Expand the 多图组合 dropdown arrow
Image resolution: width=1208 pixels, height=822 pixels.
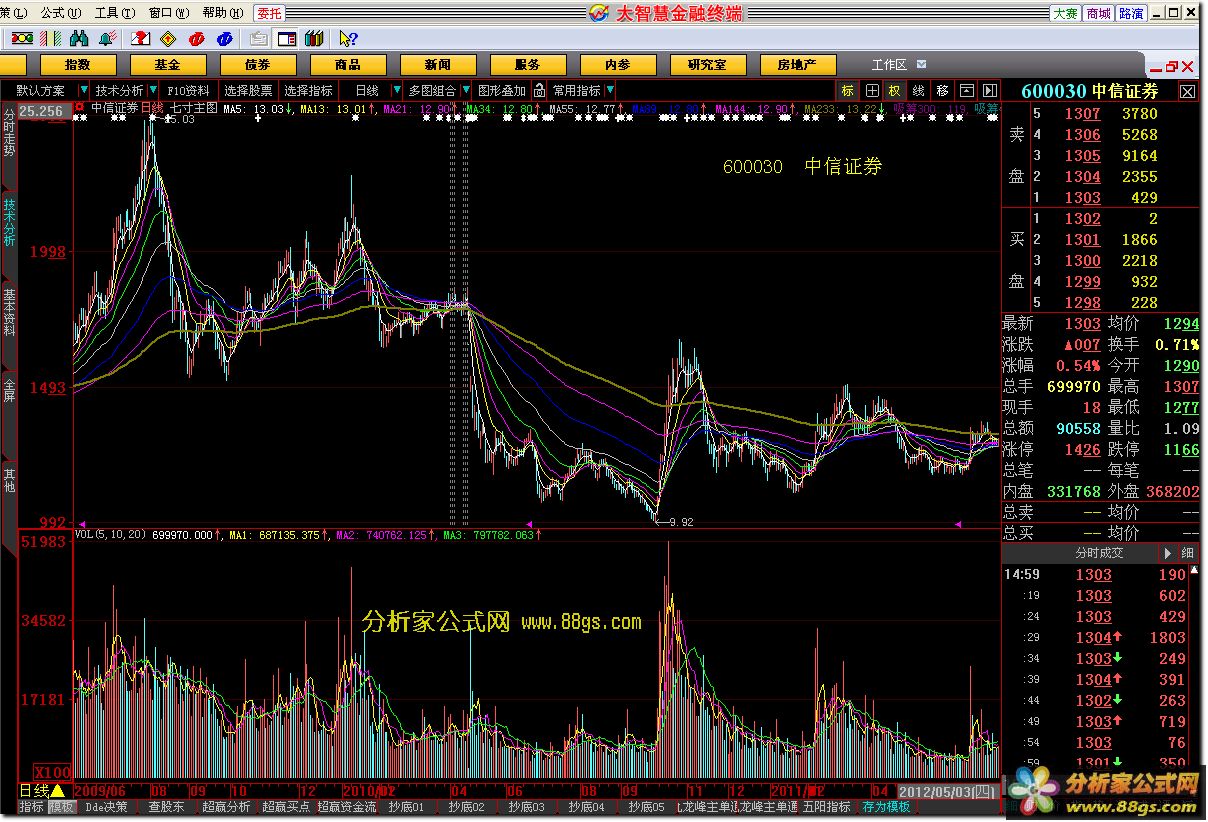point(465,90)
